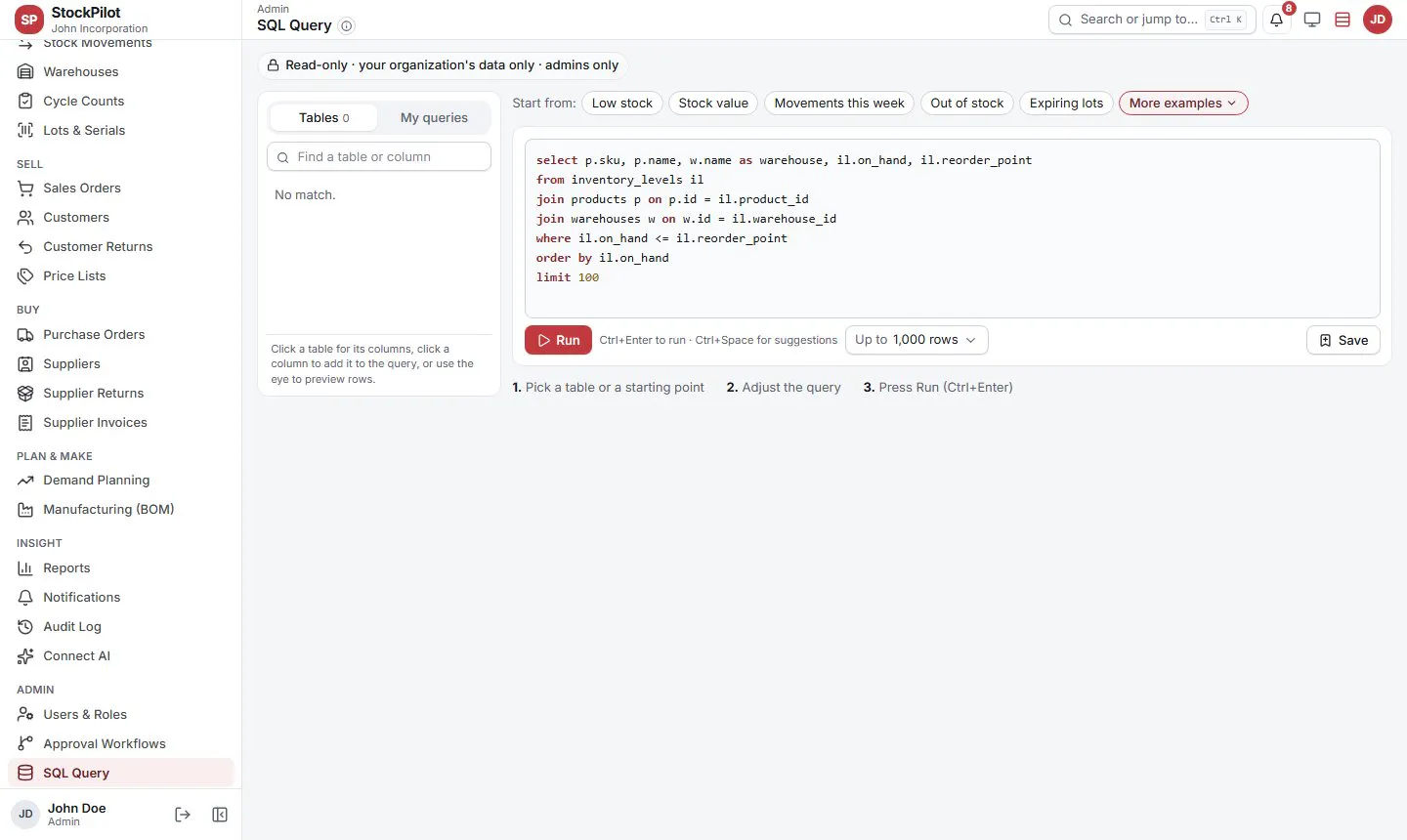Click the Notifications bell icon in sidebar

pyautogui.click(x=25, y=597)
